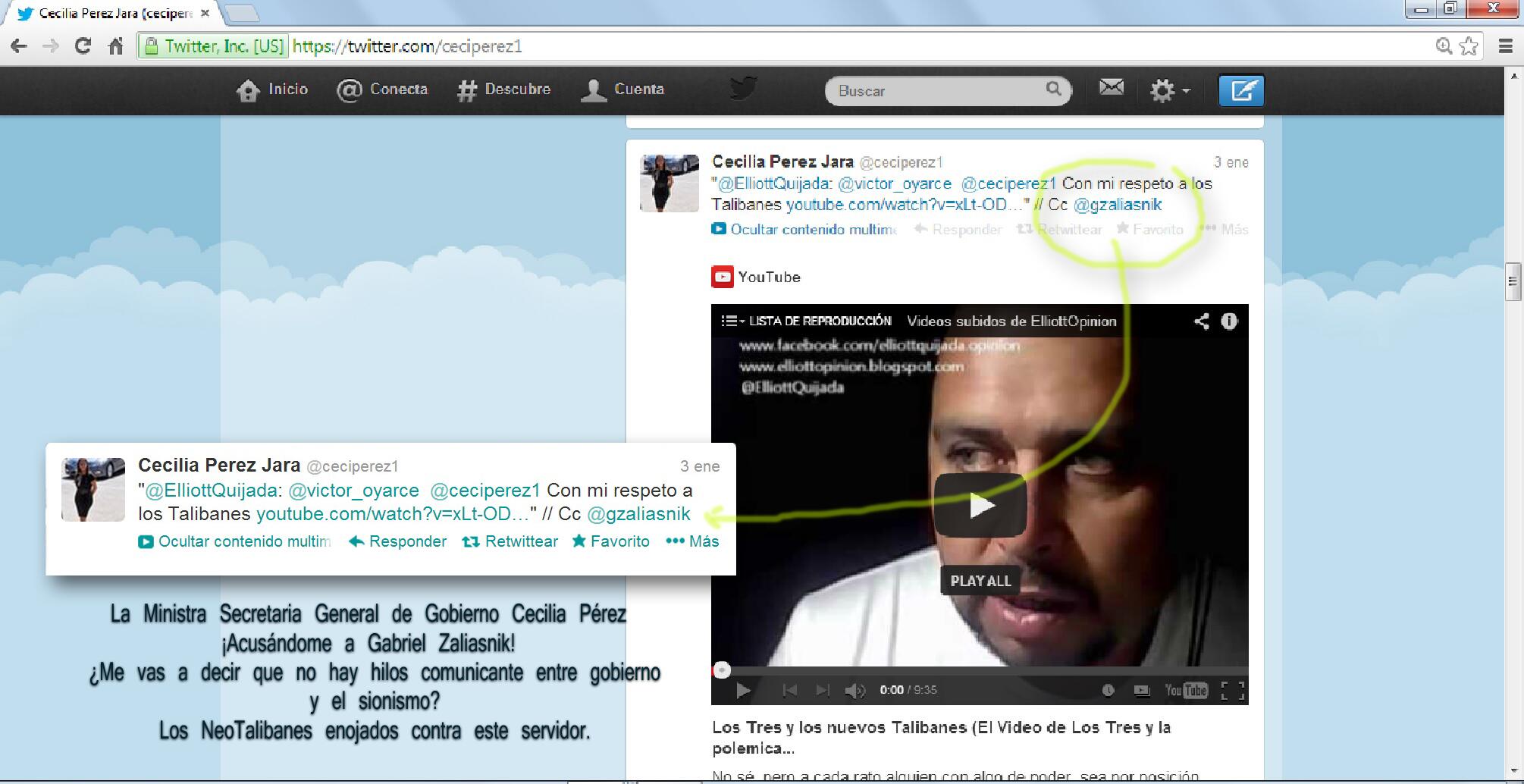The height and width of the screenshot is (784, 1524).
Task: Click the tweet avatar beside the YouTube embed
Action: [x=669, y=183]
